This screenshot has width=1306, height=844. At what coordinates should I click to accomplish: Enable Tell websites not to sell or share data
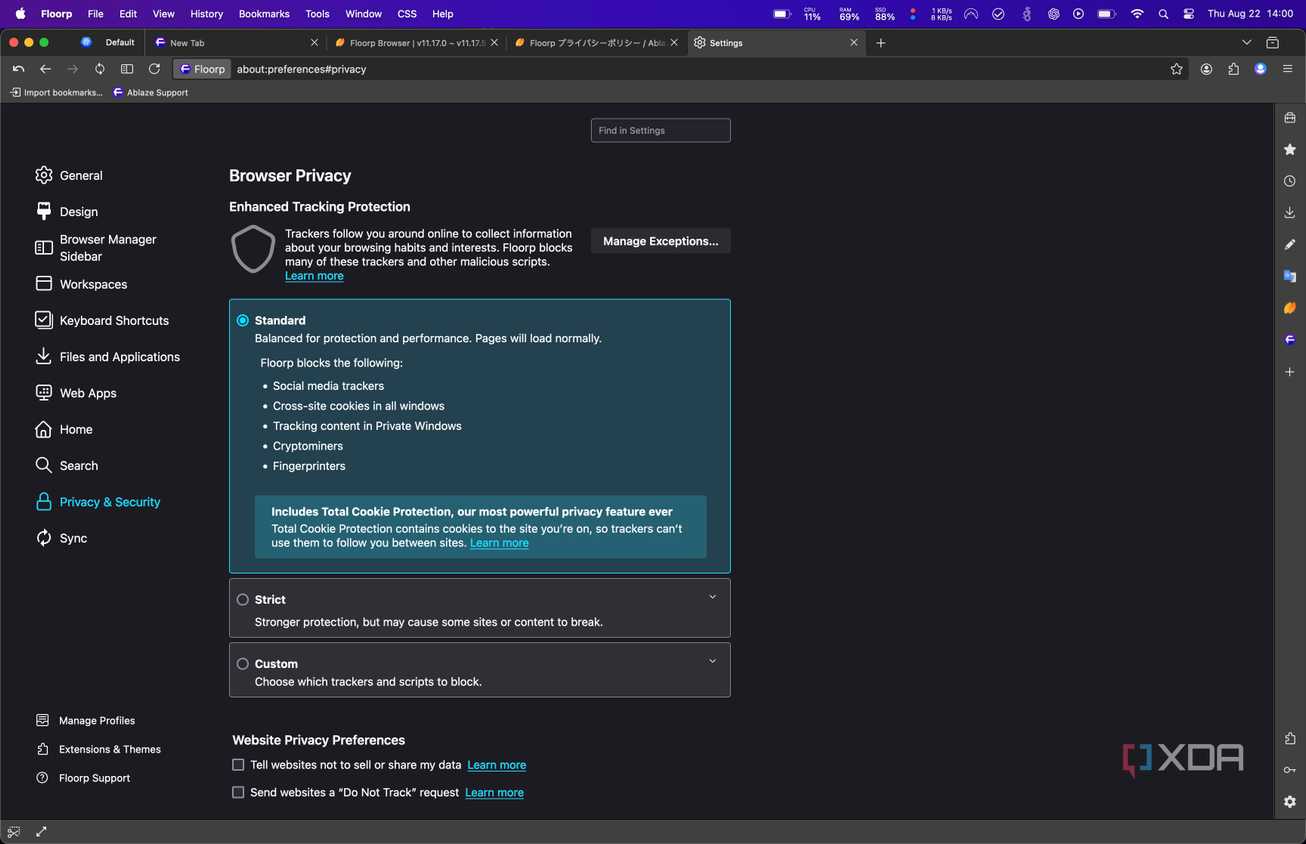click(238, 765)
